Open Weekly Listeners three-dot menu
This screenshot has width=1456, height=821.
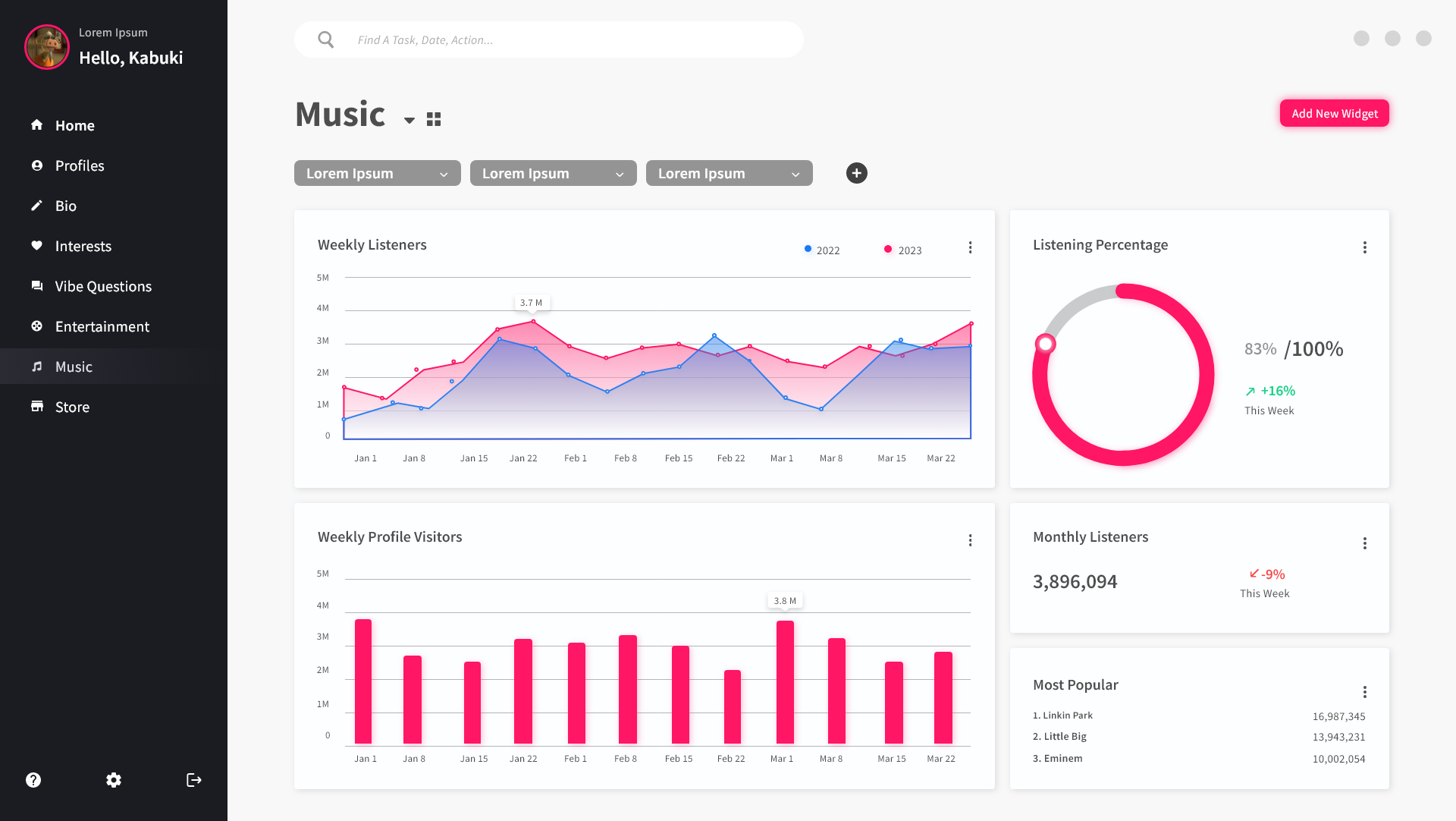pos(970,247)
